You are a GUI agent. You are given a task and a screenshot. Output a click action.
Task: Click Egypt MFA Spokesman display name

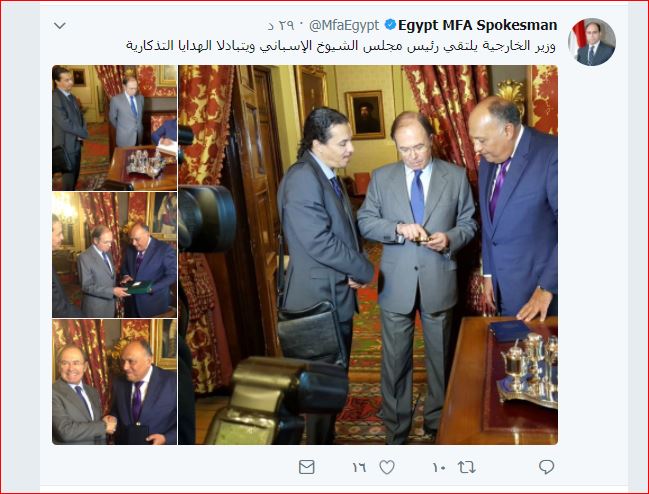point(478,25)
